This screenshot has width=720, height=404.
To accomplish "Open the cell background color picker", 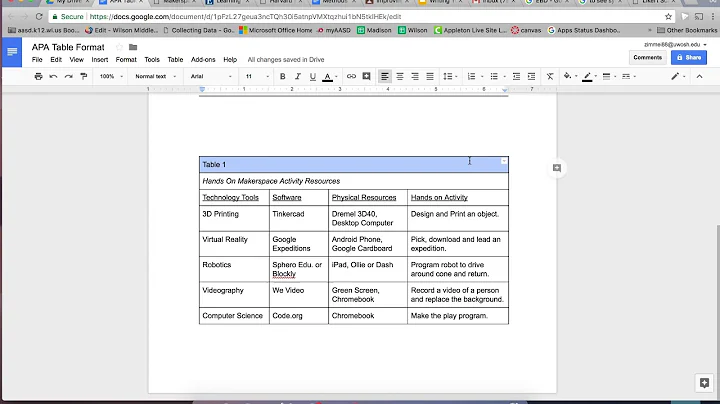I will coord(570,76).
